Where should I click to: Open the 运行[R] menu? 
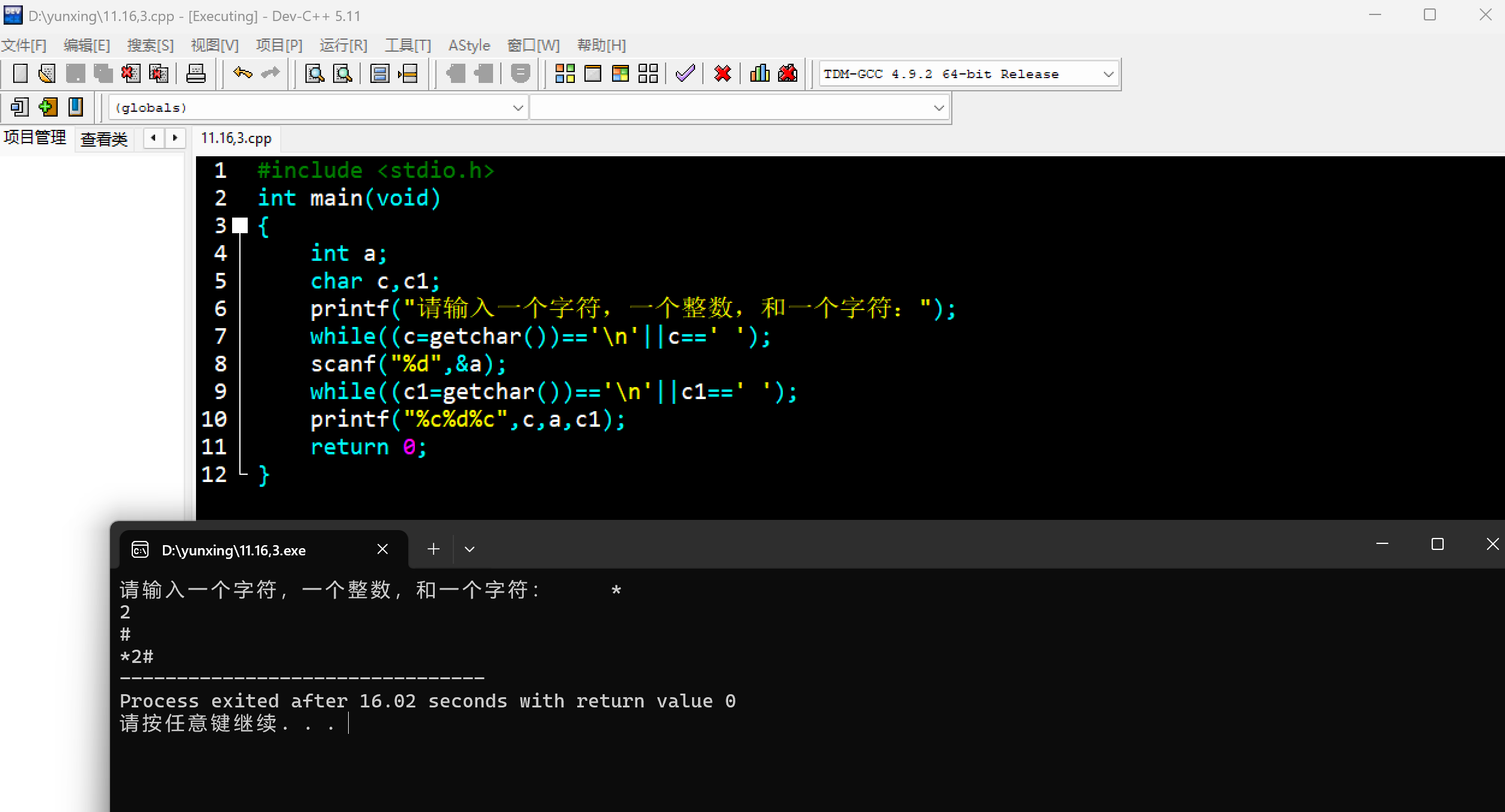343,46
